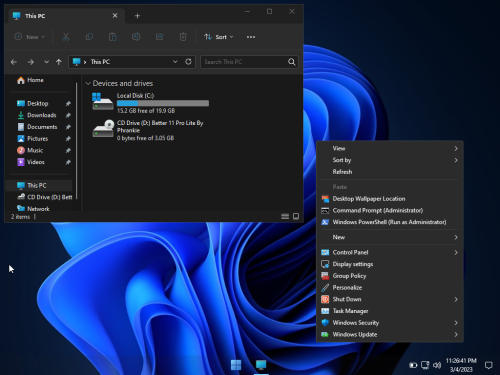Switch to details view icon in status bar

[285, 216]
